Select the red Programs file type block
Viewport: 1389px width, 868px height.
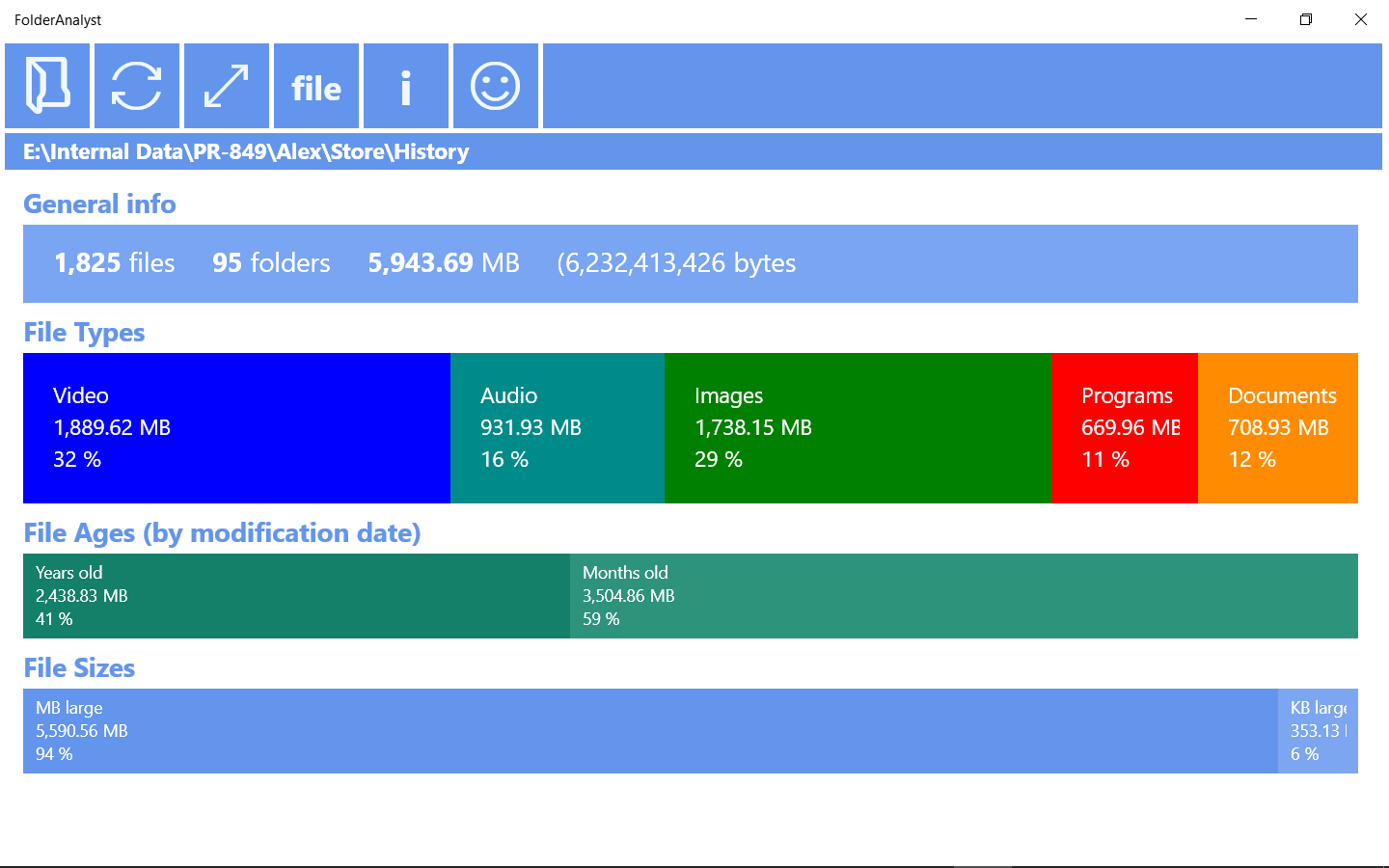point(1125,428)
